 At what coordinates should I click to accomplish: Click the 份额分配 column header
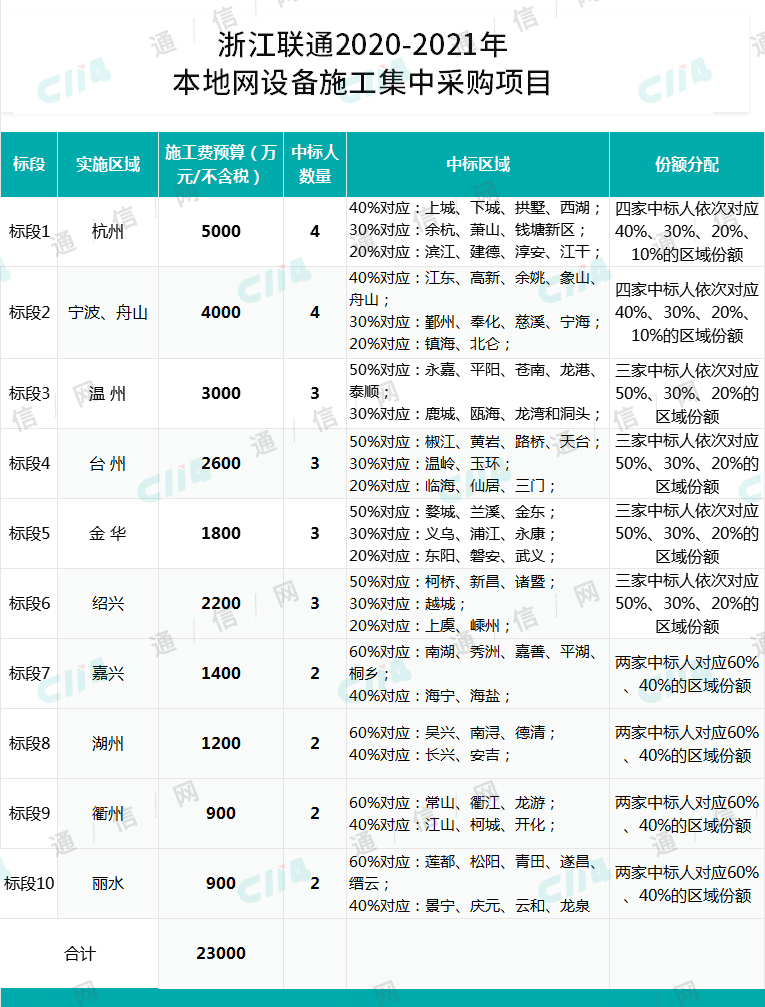687,164
